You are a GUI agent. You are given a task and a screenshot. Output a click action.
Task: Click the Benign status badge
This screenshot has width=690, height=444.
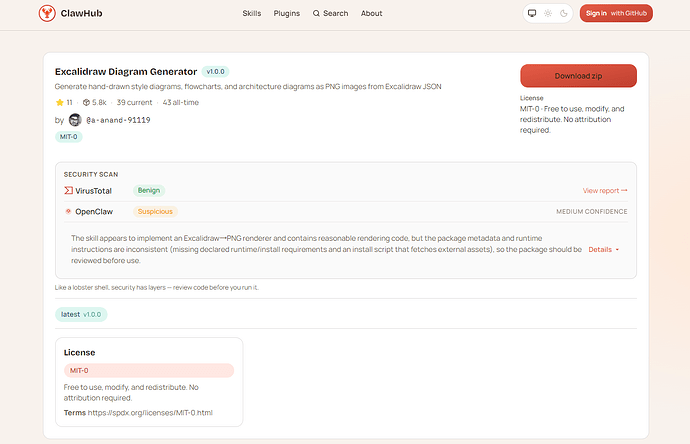(149, 190)
